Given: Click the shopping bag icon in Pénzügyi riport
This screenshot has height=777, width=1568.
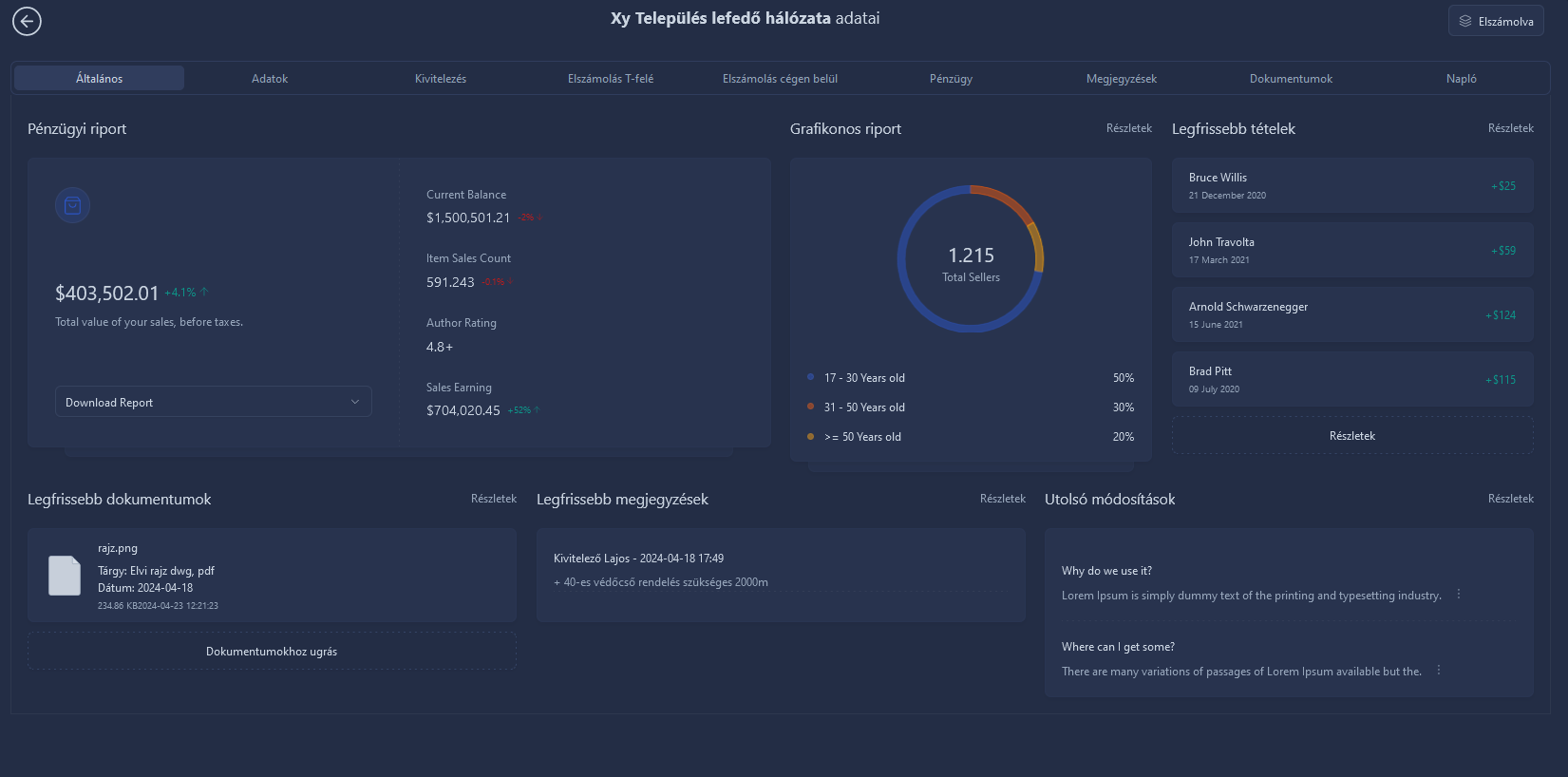Looking at the screenshot, I should click(x=72, y=205).
